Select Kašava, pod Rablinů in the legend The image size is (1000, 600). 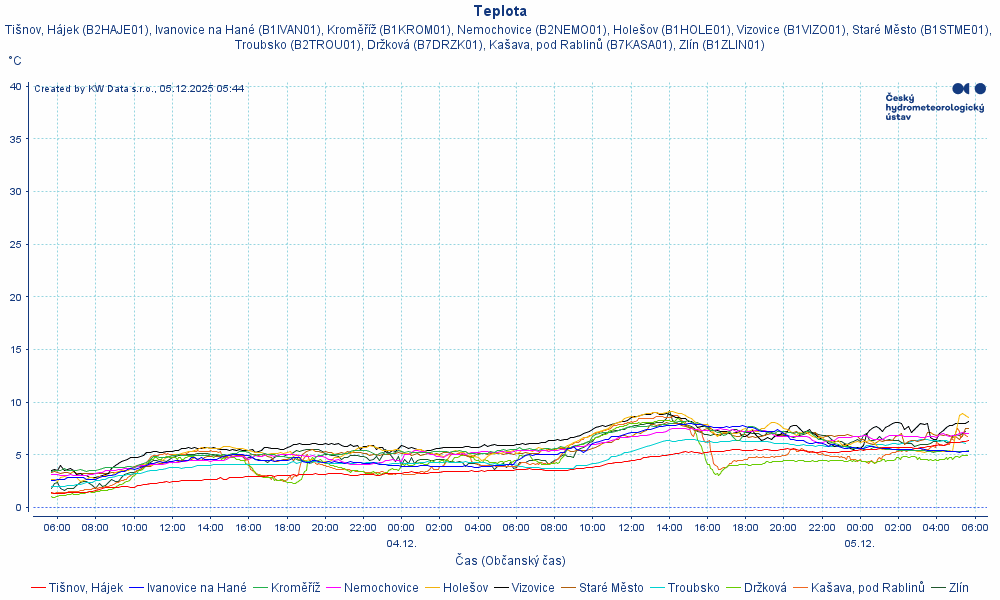[x=867, y=588]
